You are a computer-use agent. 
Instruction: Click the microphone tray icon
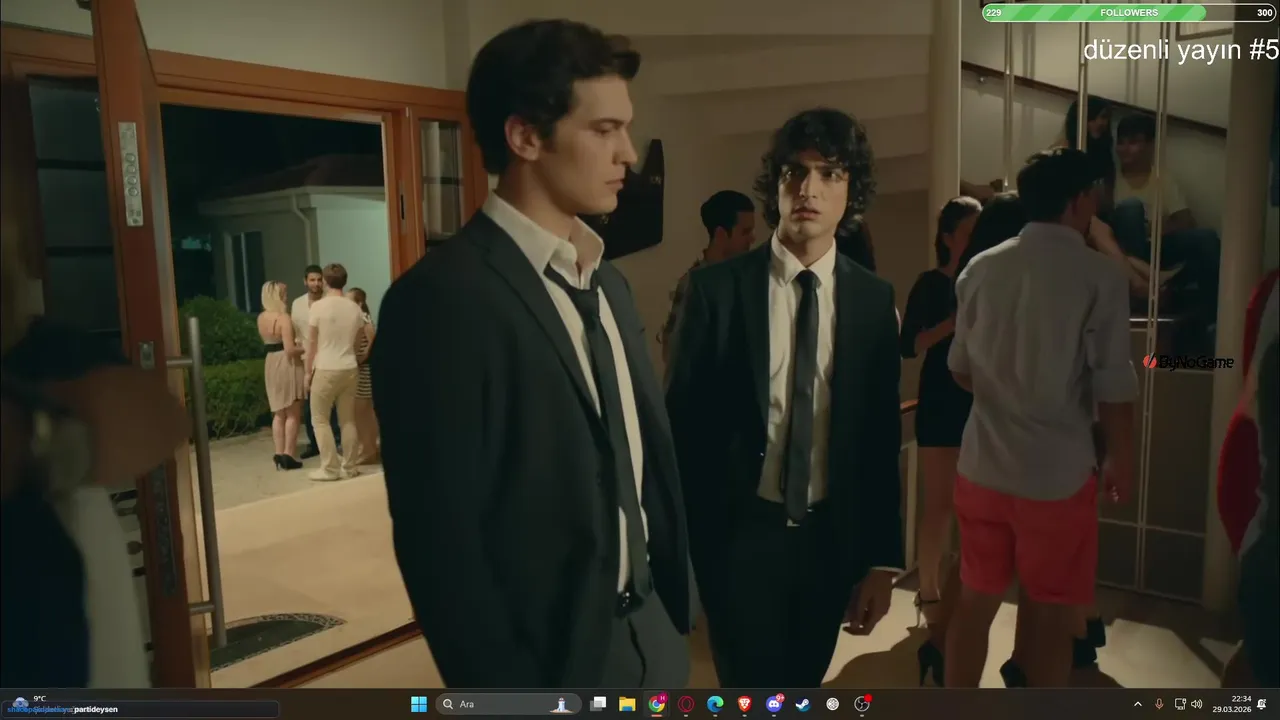coord(1159,704)
